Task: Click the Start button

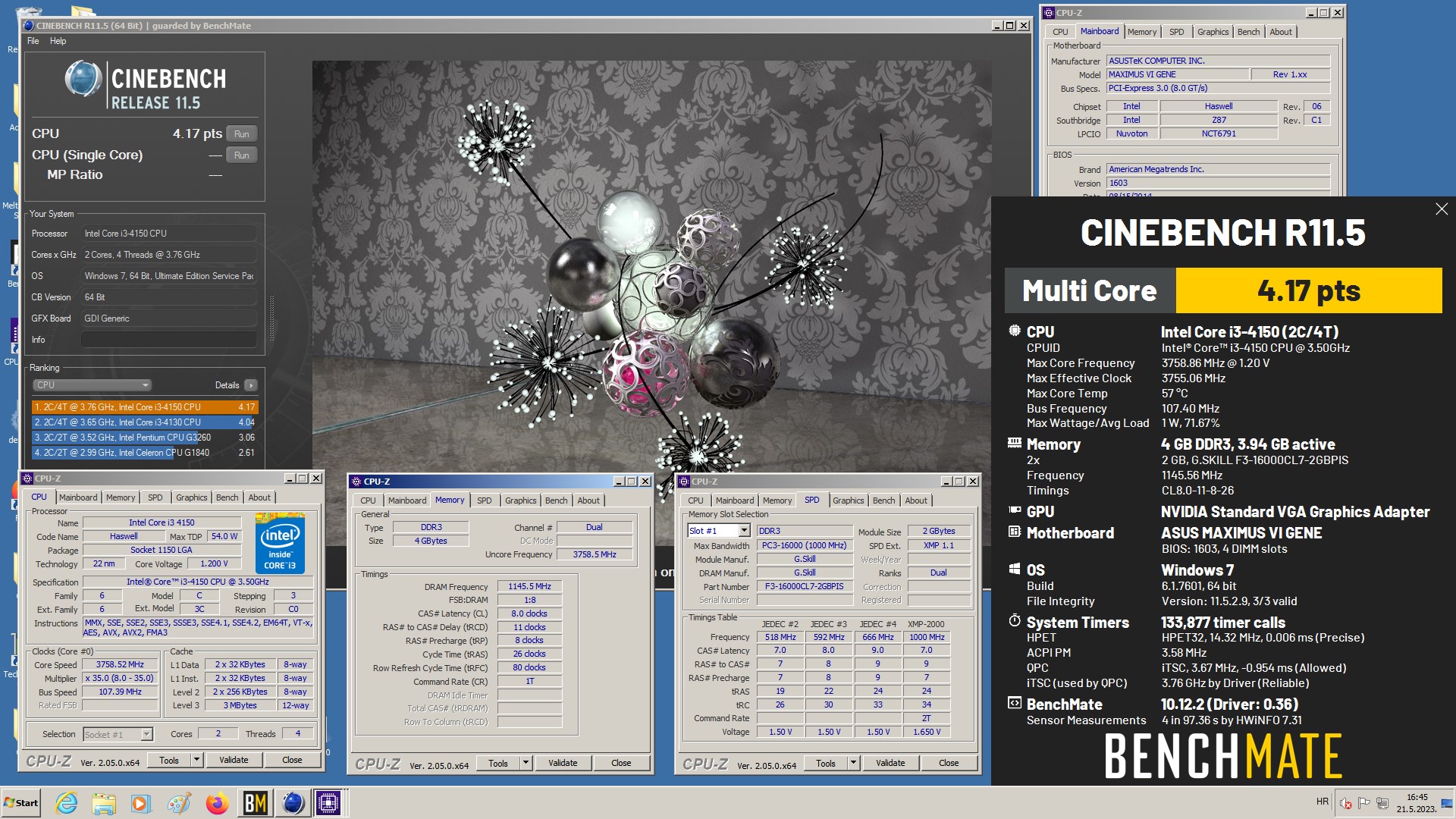Action: pos(21,803)
